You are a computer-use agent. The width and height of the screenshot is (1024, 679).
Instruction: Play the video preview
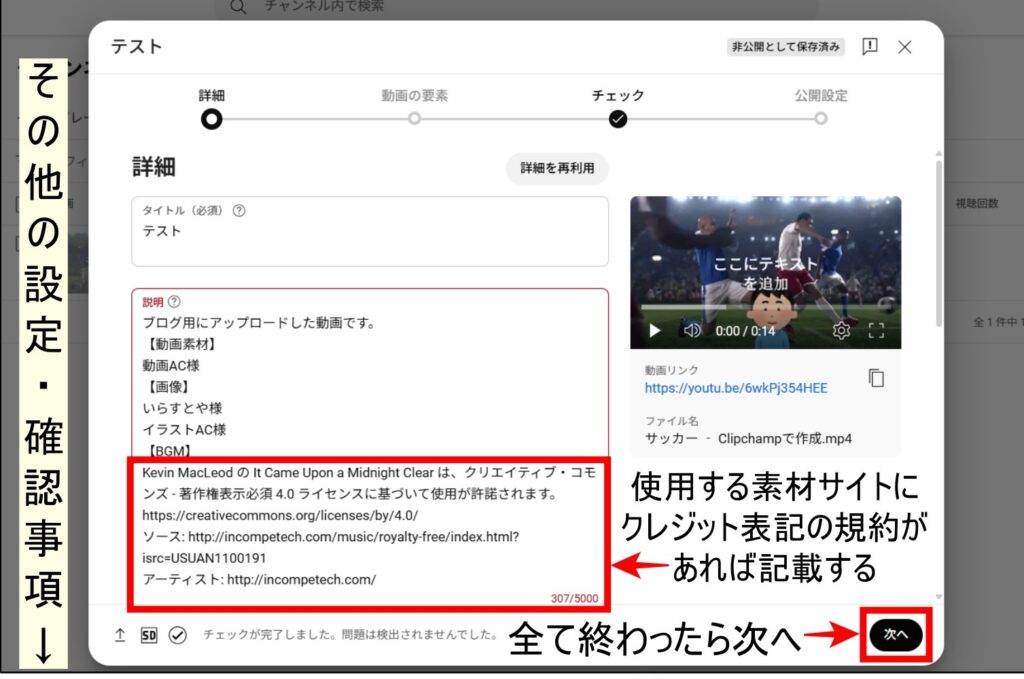coord(654,330)
